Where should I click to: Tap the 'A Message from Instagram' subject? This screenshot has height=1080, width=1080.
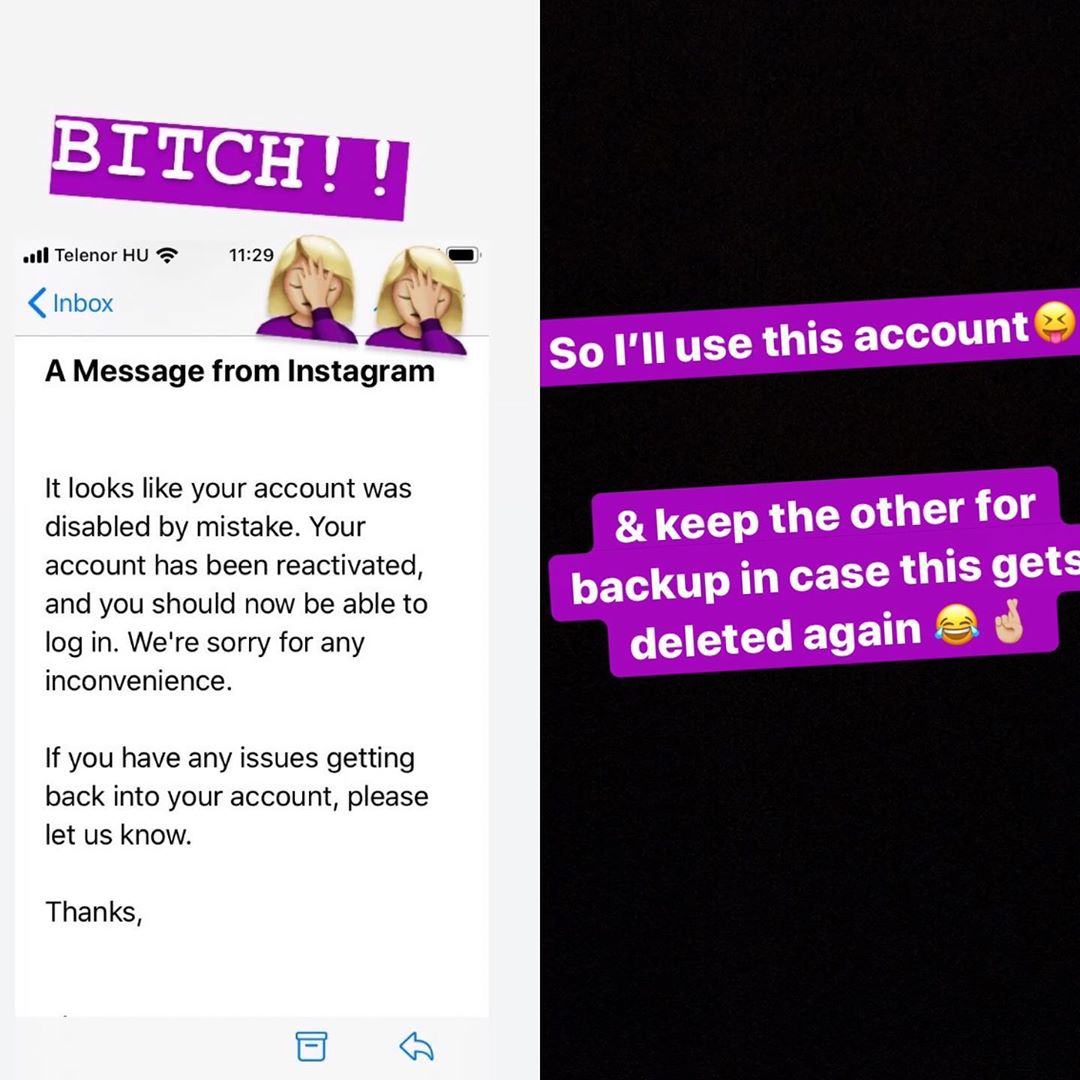coord(240,371)
